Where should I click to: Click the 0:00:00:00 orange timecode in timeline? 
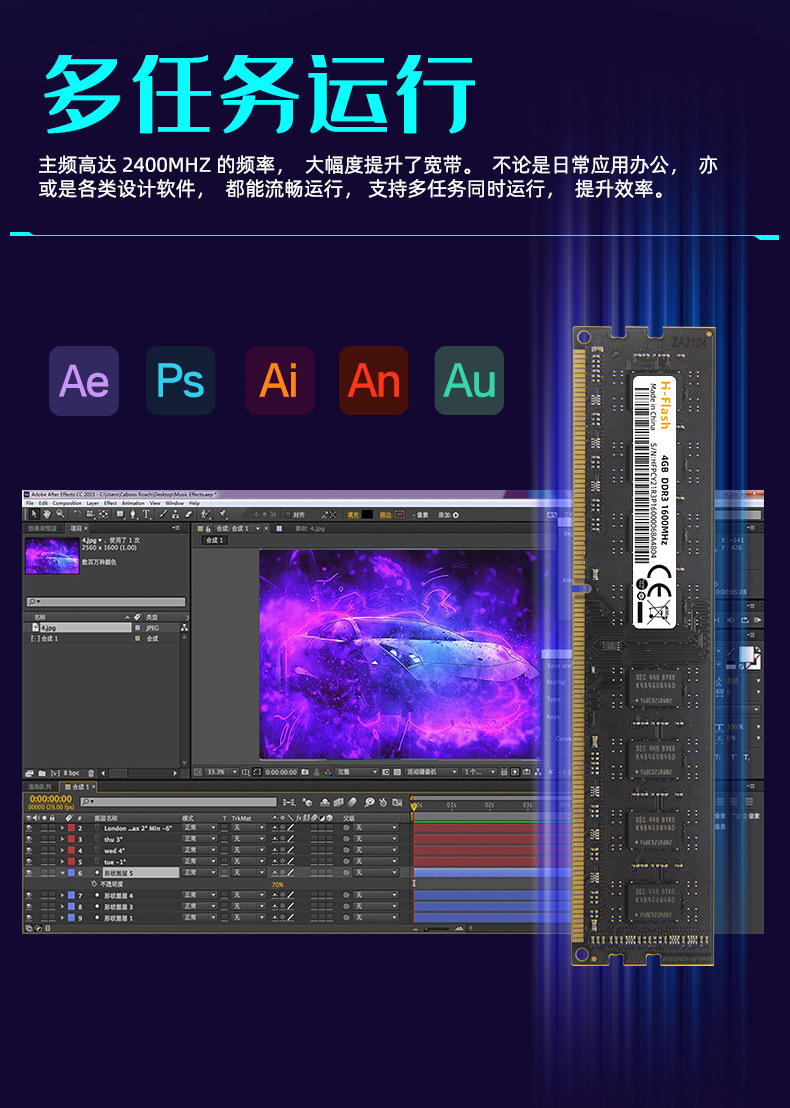tap(51, 798)
